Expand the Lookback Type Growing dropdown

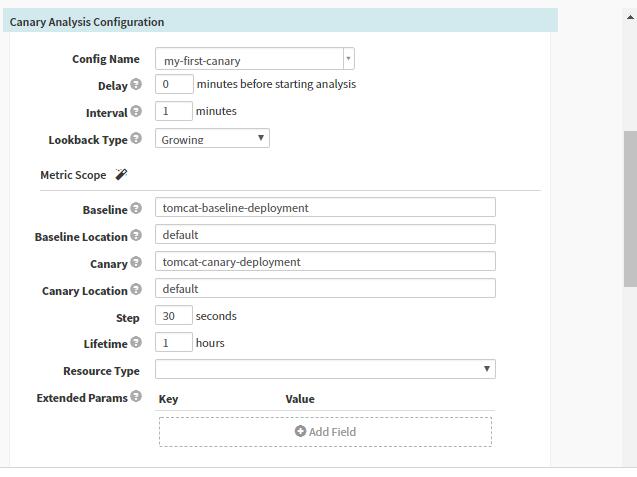pos(212,139)
